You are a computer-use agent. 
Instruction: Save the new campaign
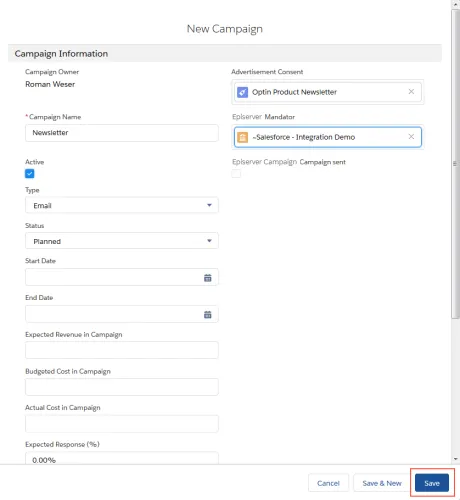432,483
